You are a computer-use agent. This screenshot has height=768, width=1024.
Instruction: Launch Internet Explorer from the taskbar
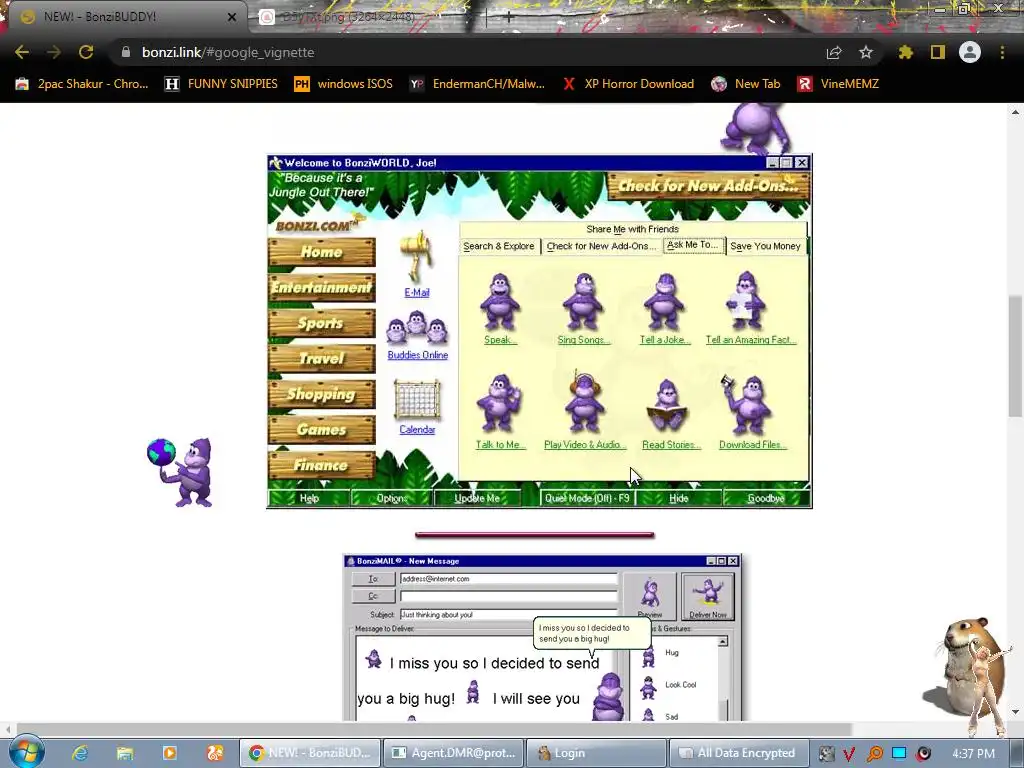point(80,753)
